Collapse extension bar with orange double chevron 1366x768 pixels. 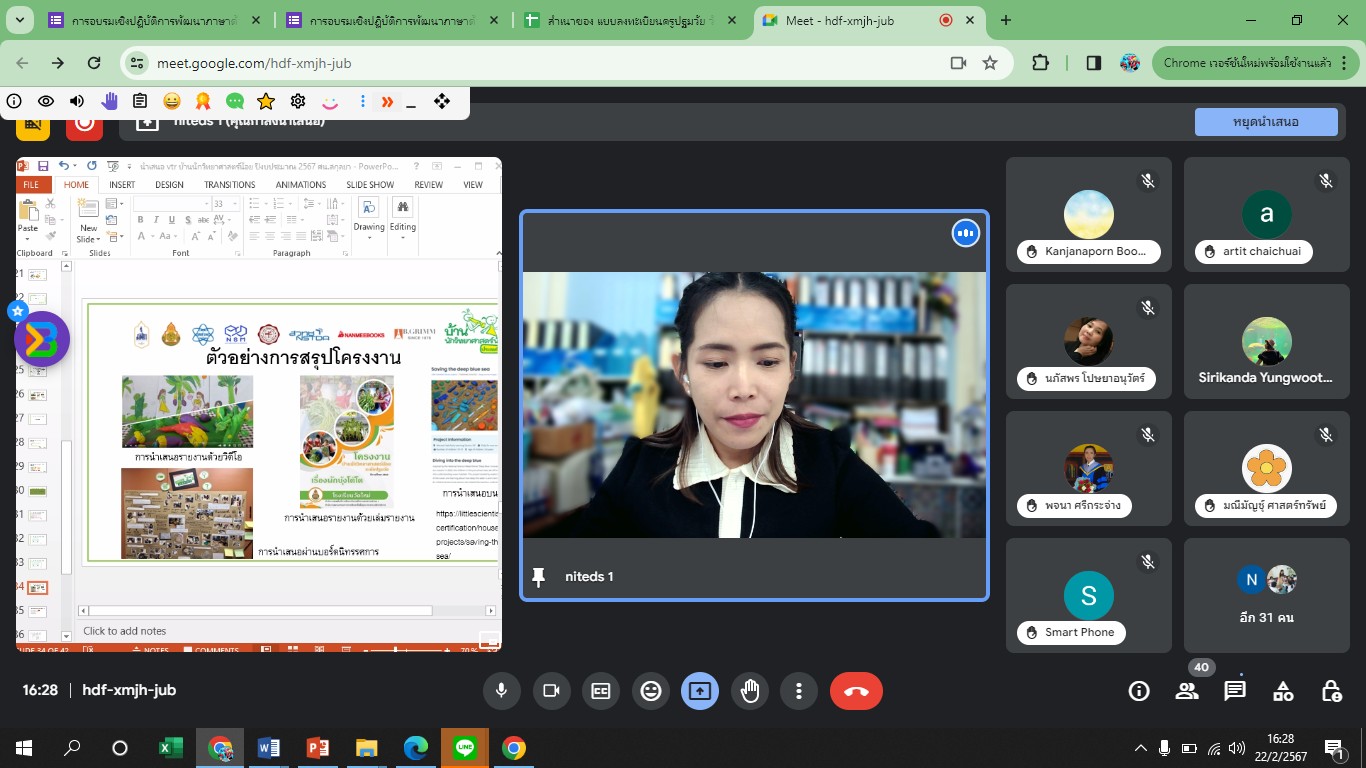387,101
